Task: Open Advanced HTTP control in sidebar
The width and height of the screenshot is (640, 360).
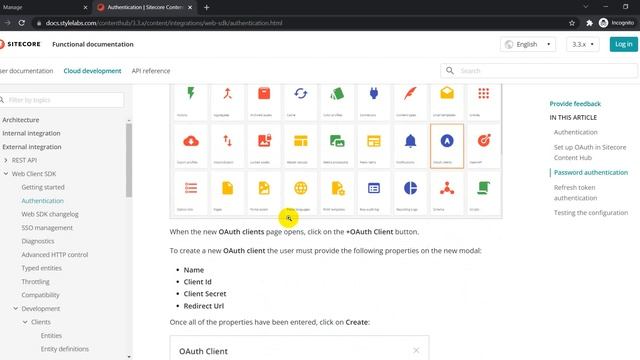Action: coord(55,255)
